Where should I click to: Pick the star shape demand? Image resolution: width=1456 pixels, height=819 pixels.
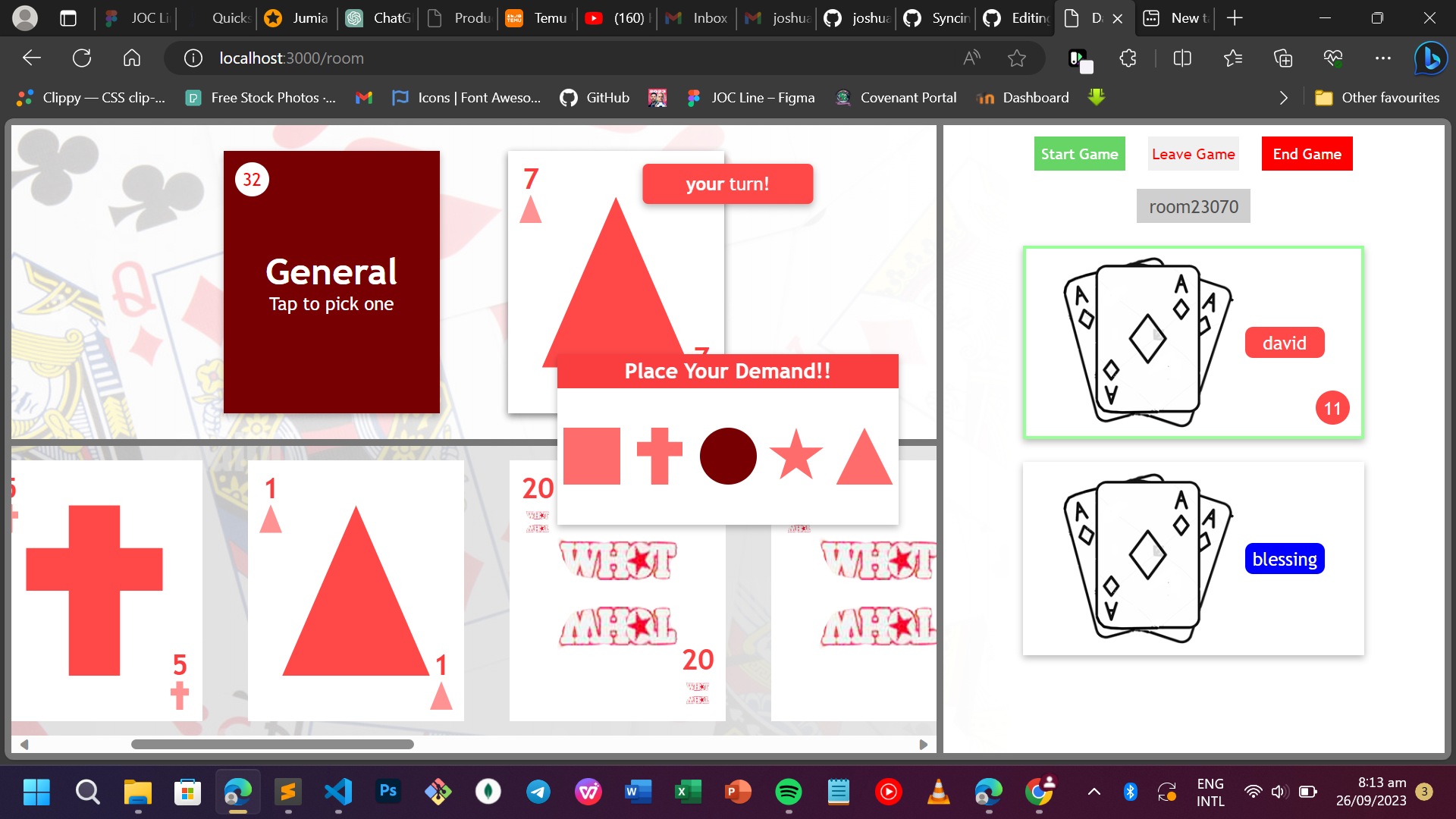pos(795,456)
